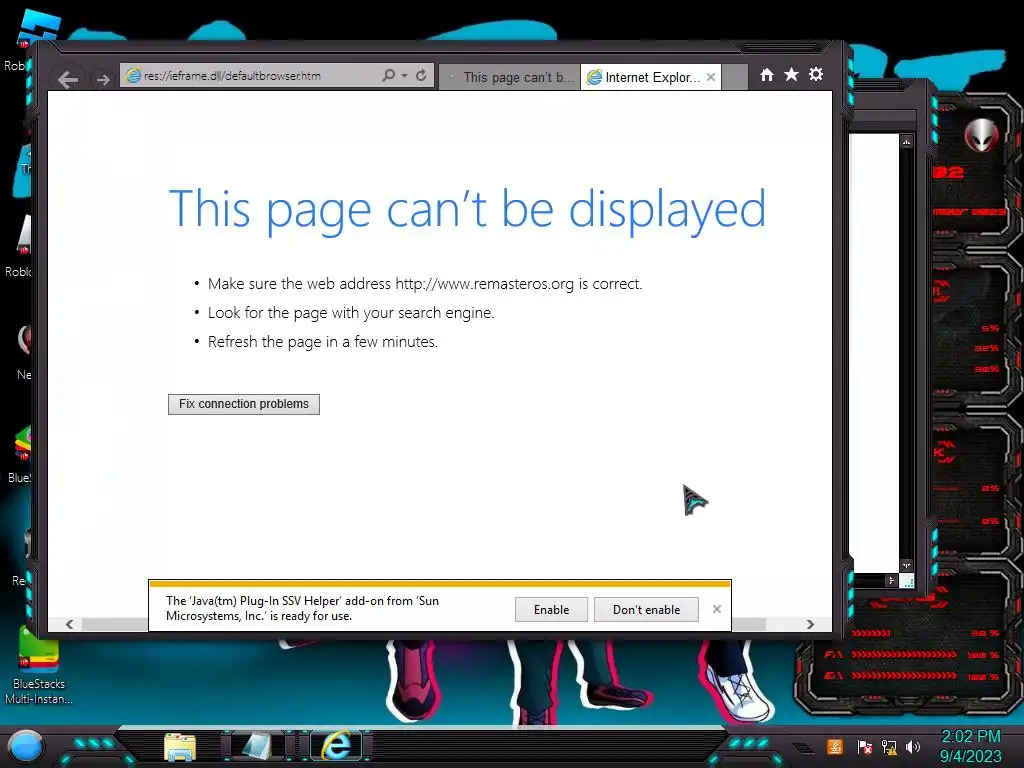
Task: Click the Alienware head logo in the sidebar gadget
Action: pyautogui.click(x=982, y=135)
